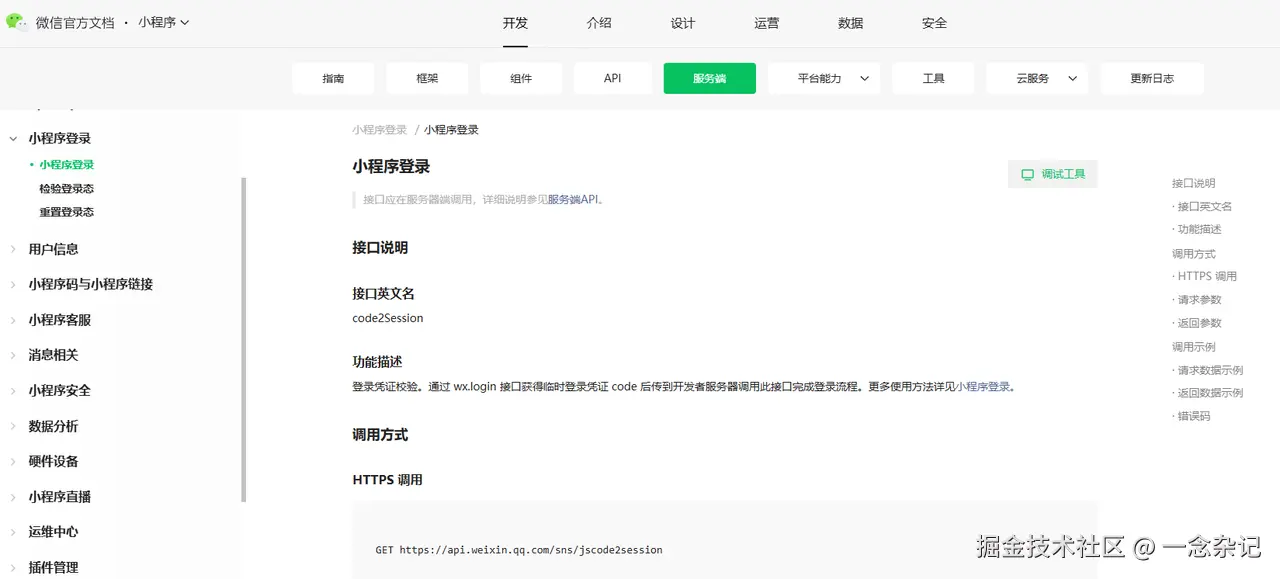Click the GET jscode2session URL code line
Viewport: 1280px width, 579px height.
[x=519, y=550]
